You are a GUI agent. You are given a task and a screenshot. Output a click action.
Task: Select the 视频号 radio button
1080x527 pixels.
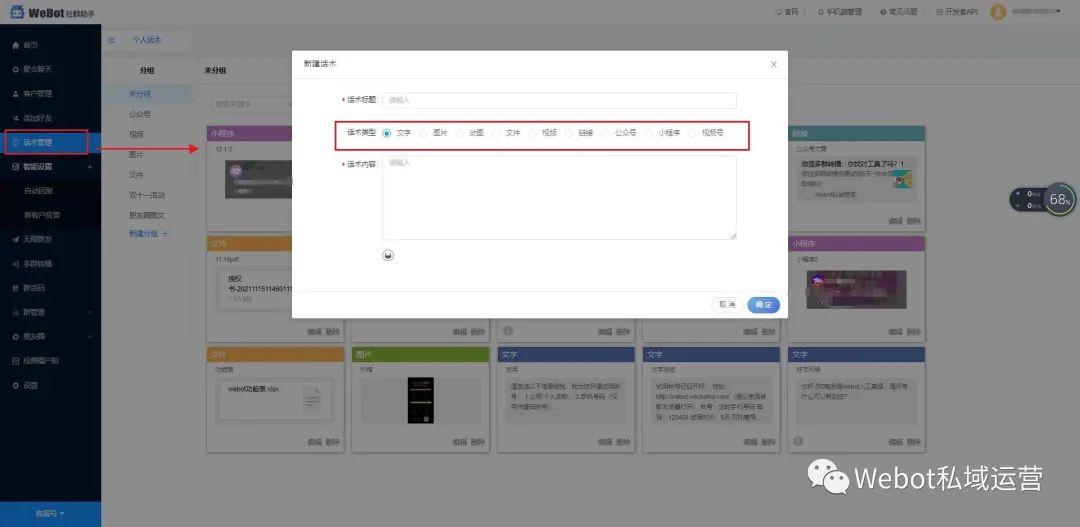(692, 133)
